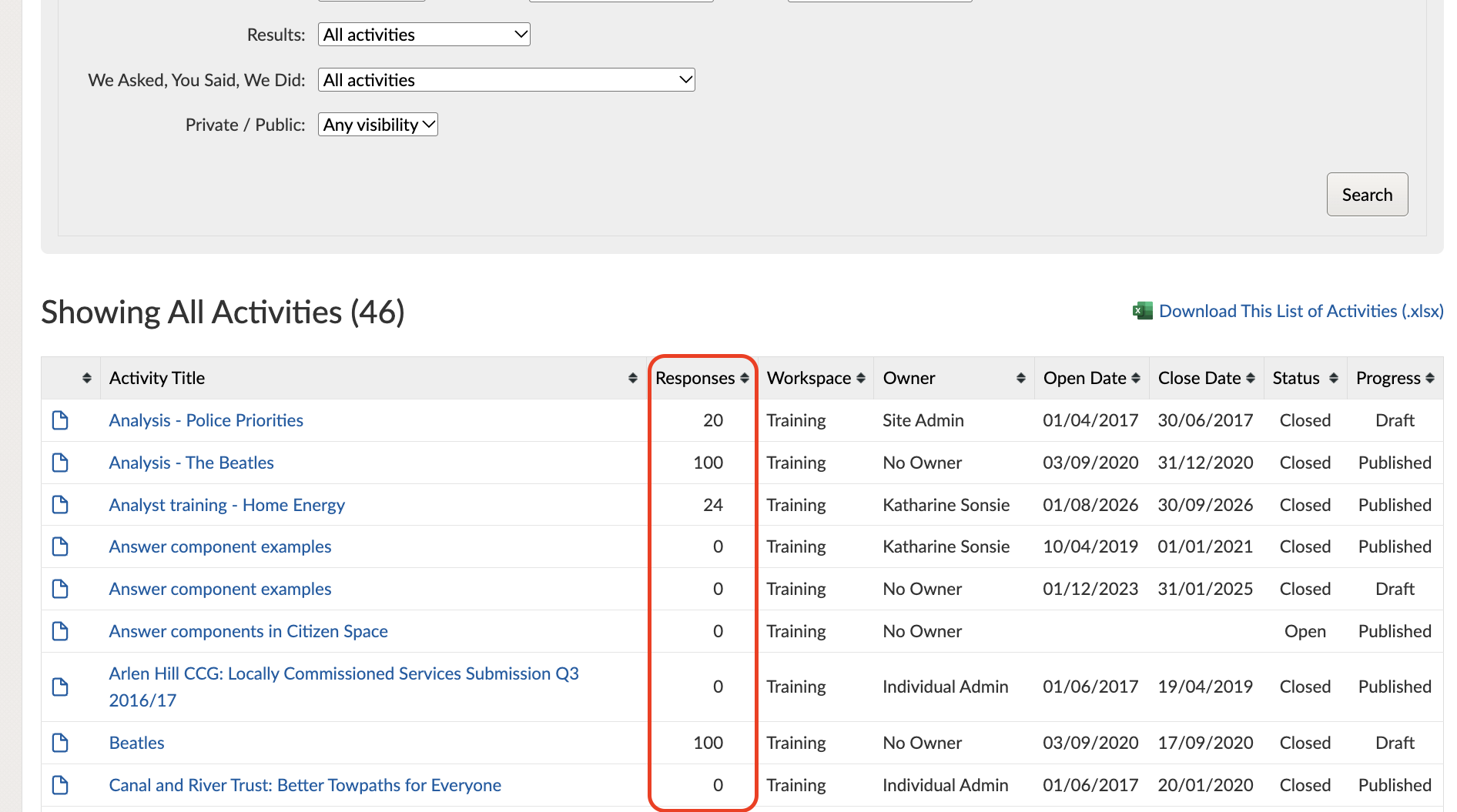Viewport: 1457px width, 812px height.
Task: Download This List of Activities xlsx
Action: point(1301,311)
